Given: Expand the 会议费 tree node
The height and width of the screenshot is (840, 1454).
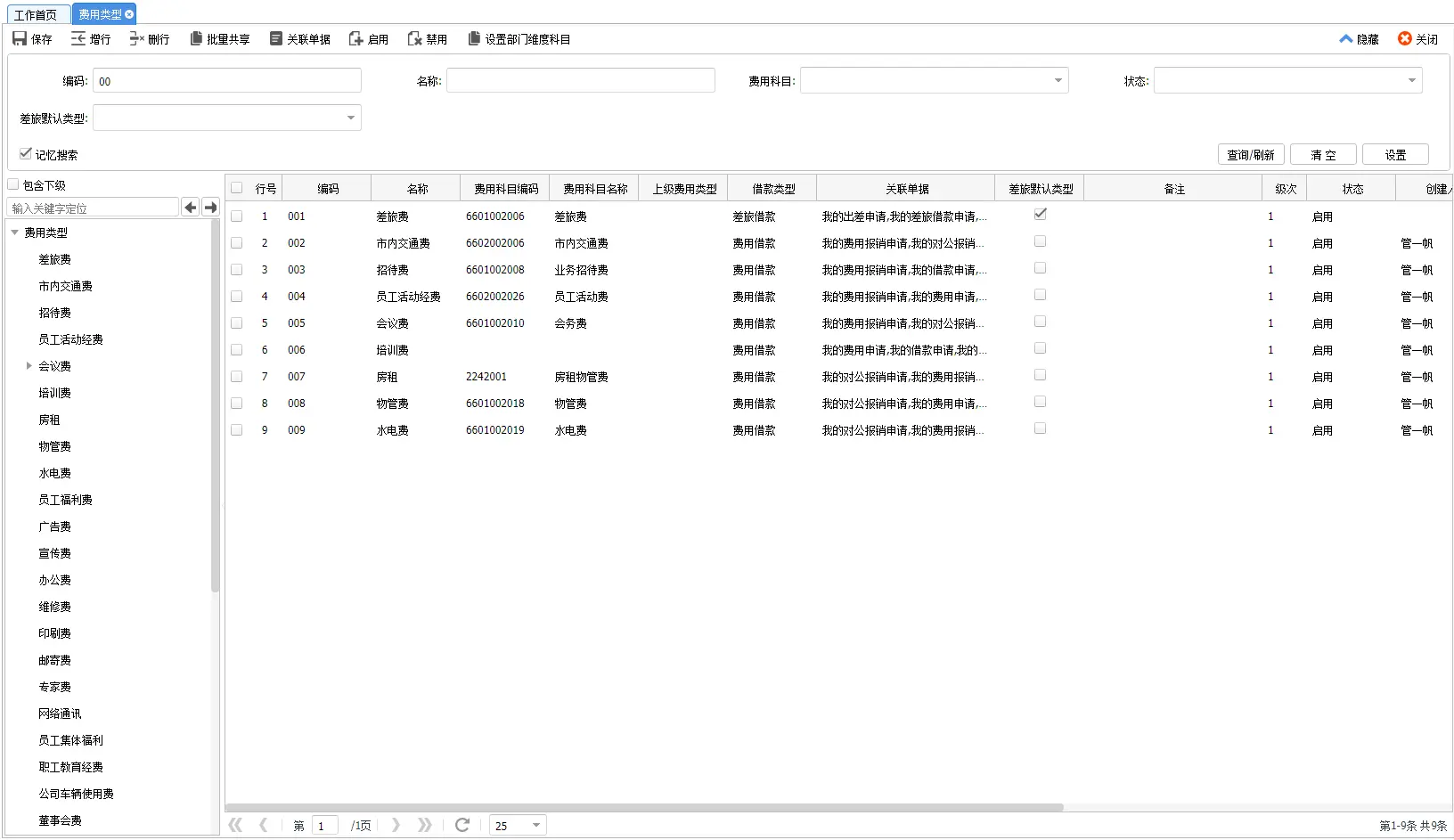Looking at the screenshot, I should tap(29, 365).
